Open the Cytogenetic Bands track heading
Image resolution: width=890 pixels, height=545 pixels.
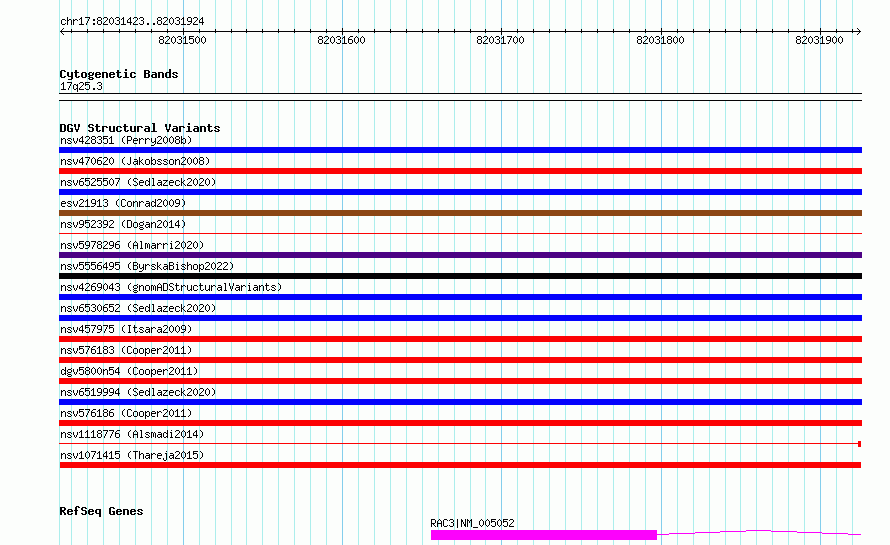coord(119,74)
